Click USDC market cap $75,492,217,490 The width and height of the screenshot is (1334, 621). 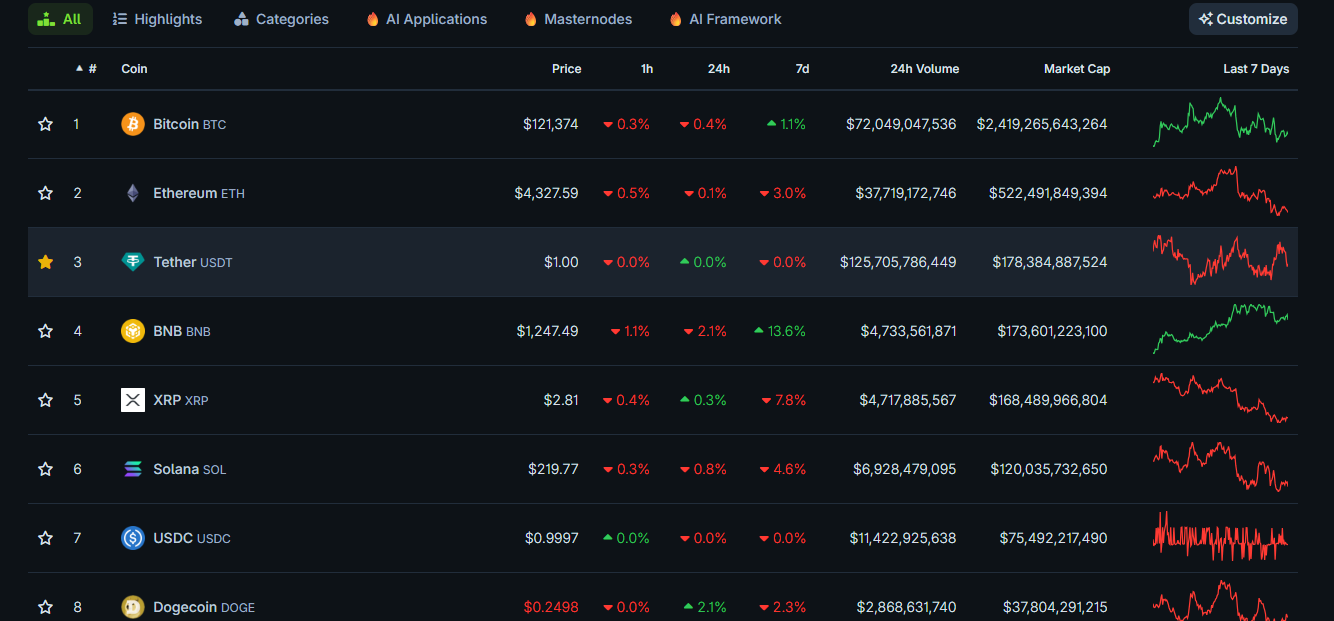(1053, 538)
